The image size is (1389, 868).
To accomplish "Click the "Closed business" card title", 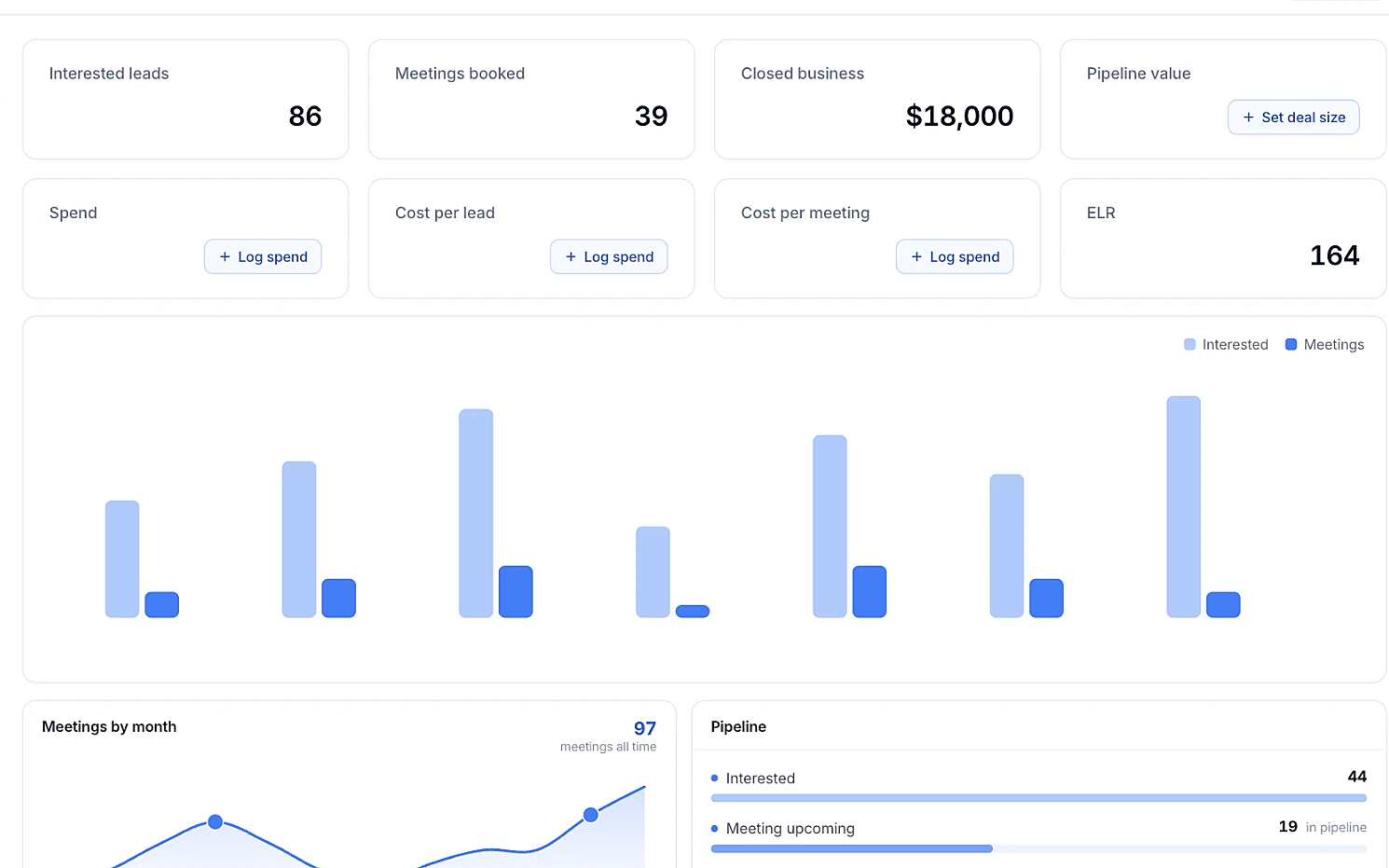I will point(803,74).
